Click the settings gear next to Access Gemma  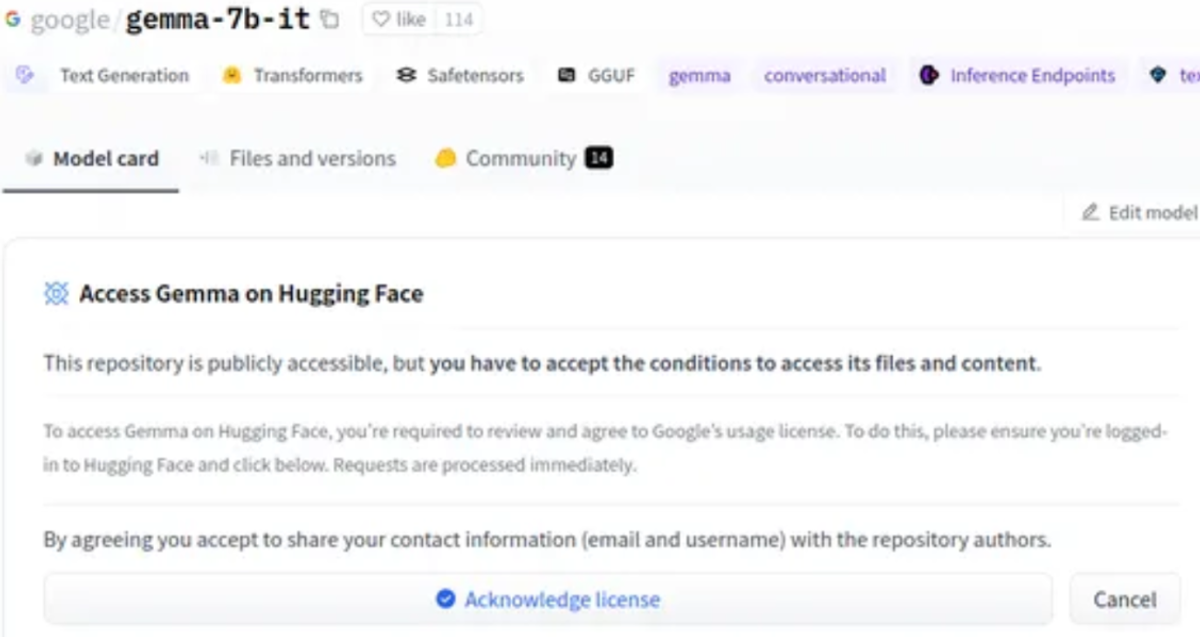(56, 293)
